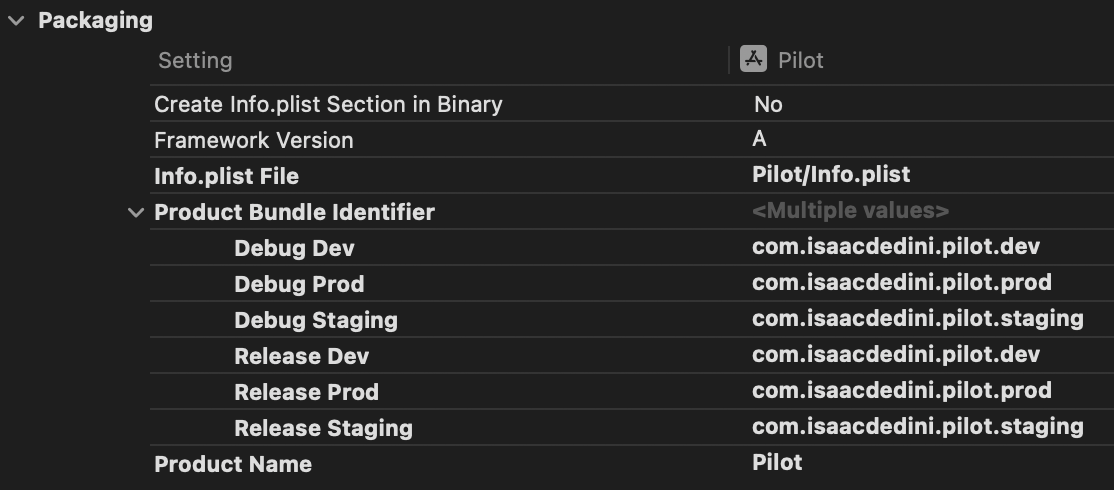
Task: Select the Debug Prod configuration row
Action: click(x=299, y=284)
